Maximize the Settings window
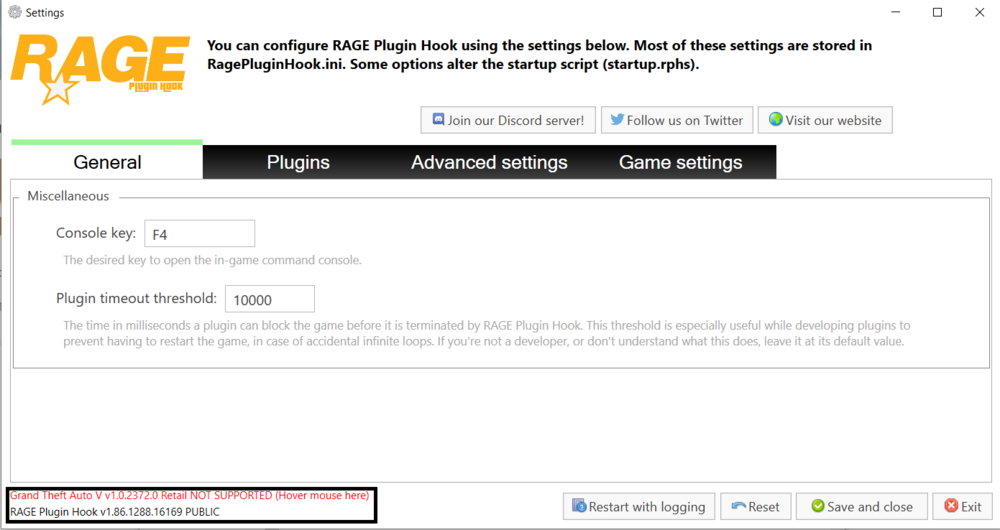1000x530 pixels. click(937, 13)
